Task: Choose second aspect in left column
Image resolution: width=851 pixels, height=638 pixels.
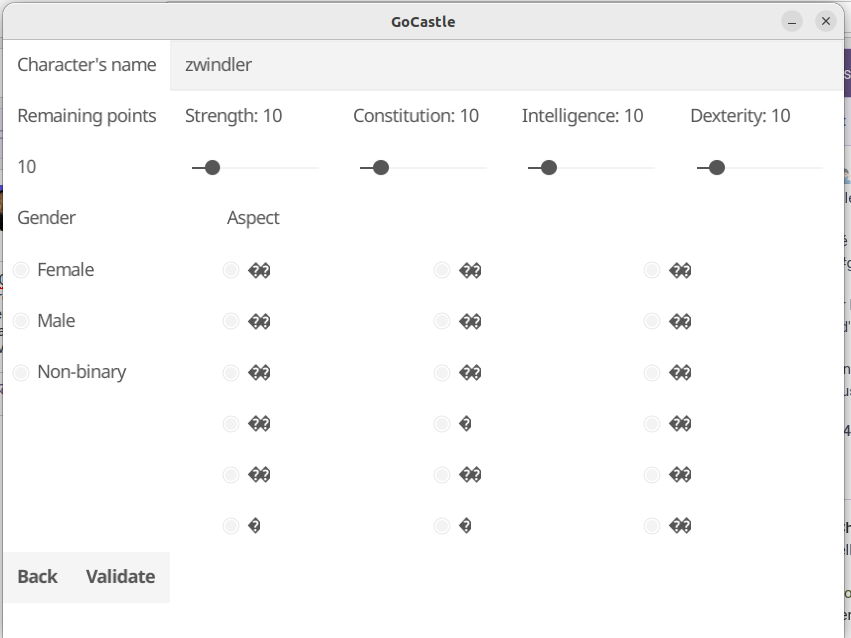Action: pos(231,321)
